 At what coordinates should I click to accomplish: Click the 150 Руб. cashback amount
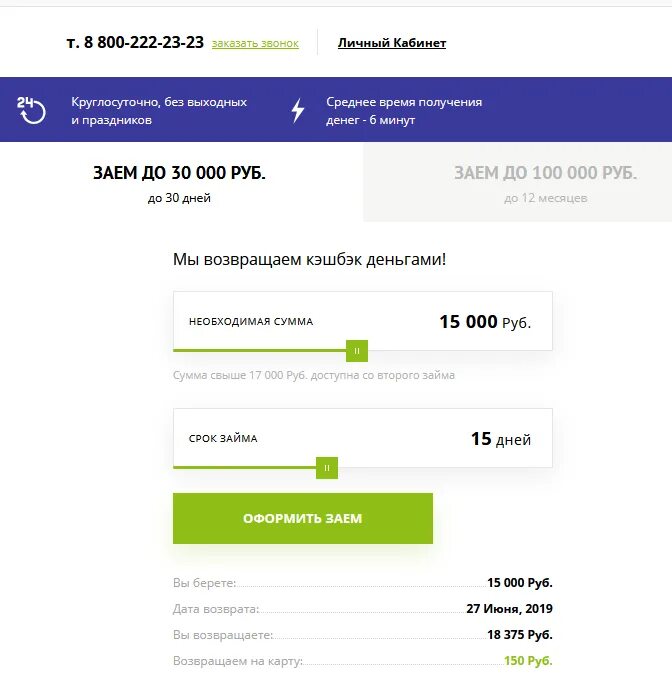tap(527, 661)
